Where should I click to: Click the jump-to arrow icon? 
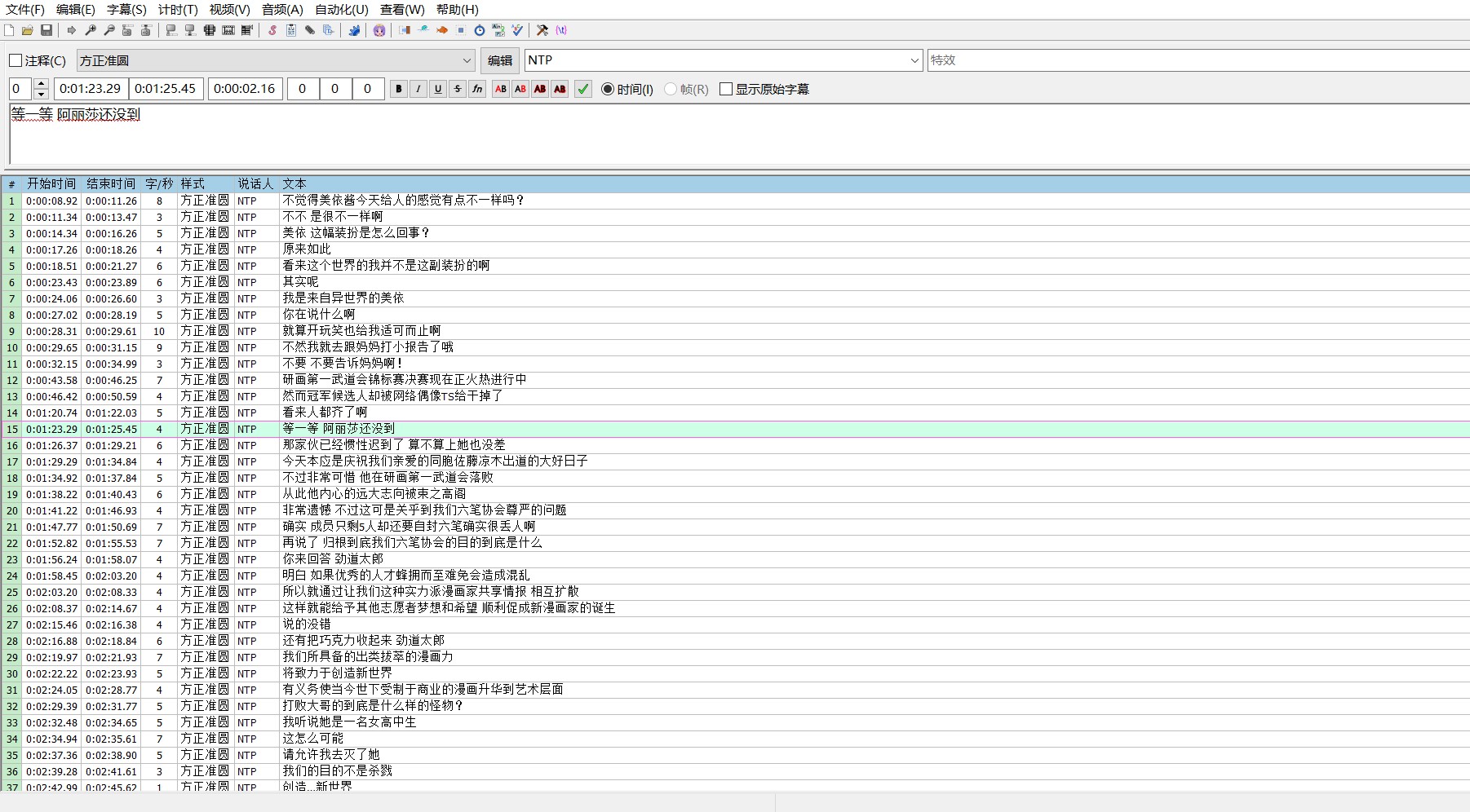(71, 30)
